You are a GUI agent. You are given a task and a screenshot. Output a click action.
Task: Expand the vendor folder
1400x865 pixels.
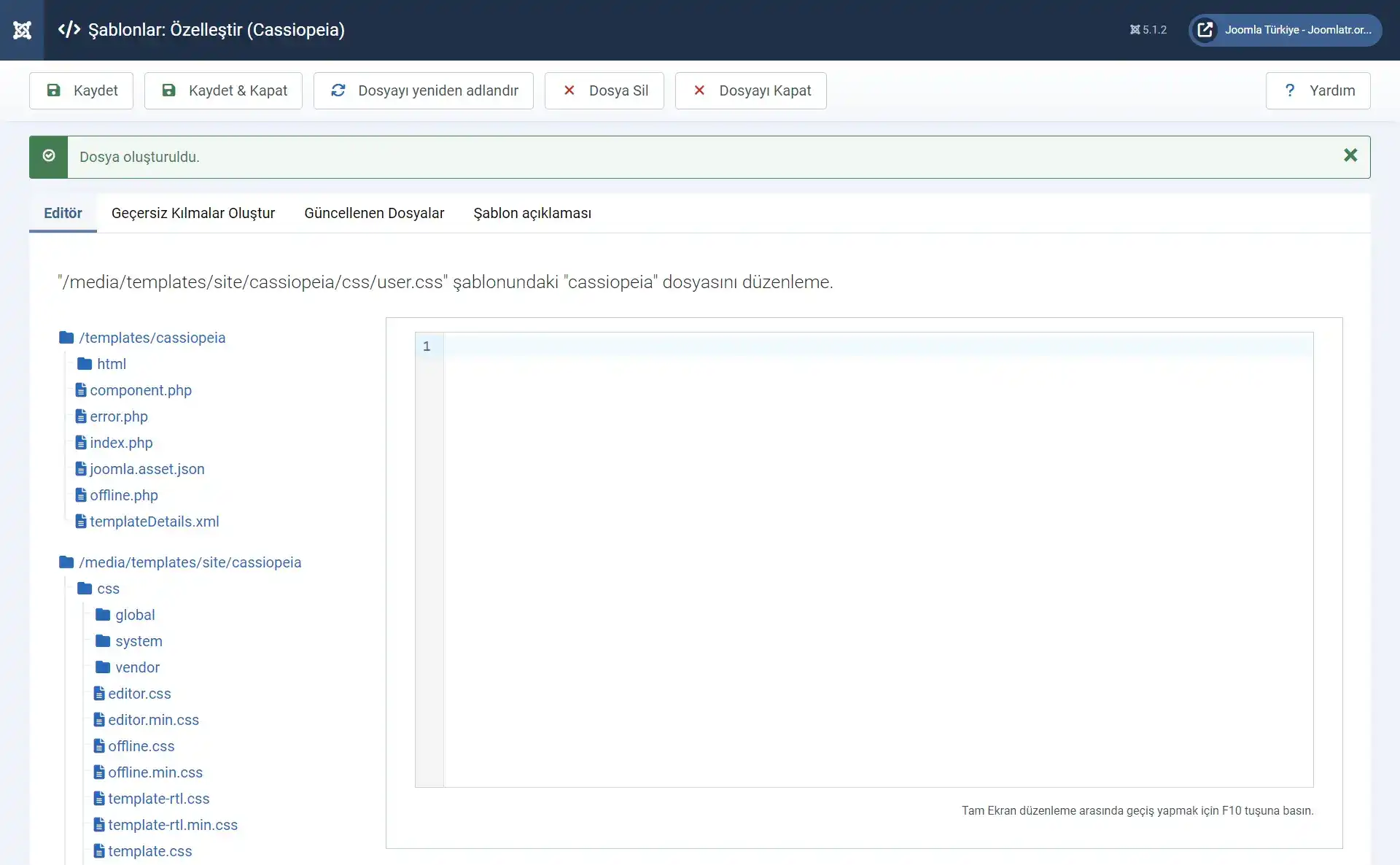[137, 667]
